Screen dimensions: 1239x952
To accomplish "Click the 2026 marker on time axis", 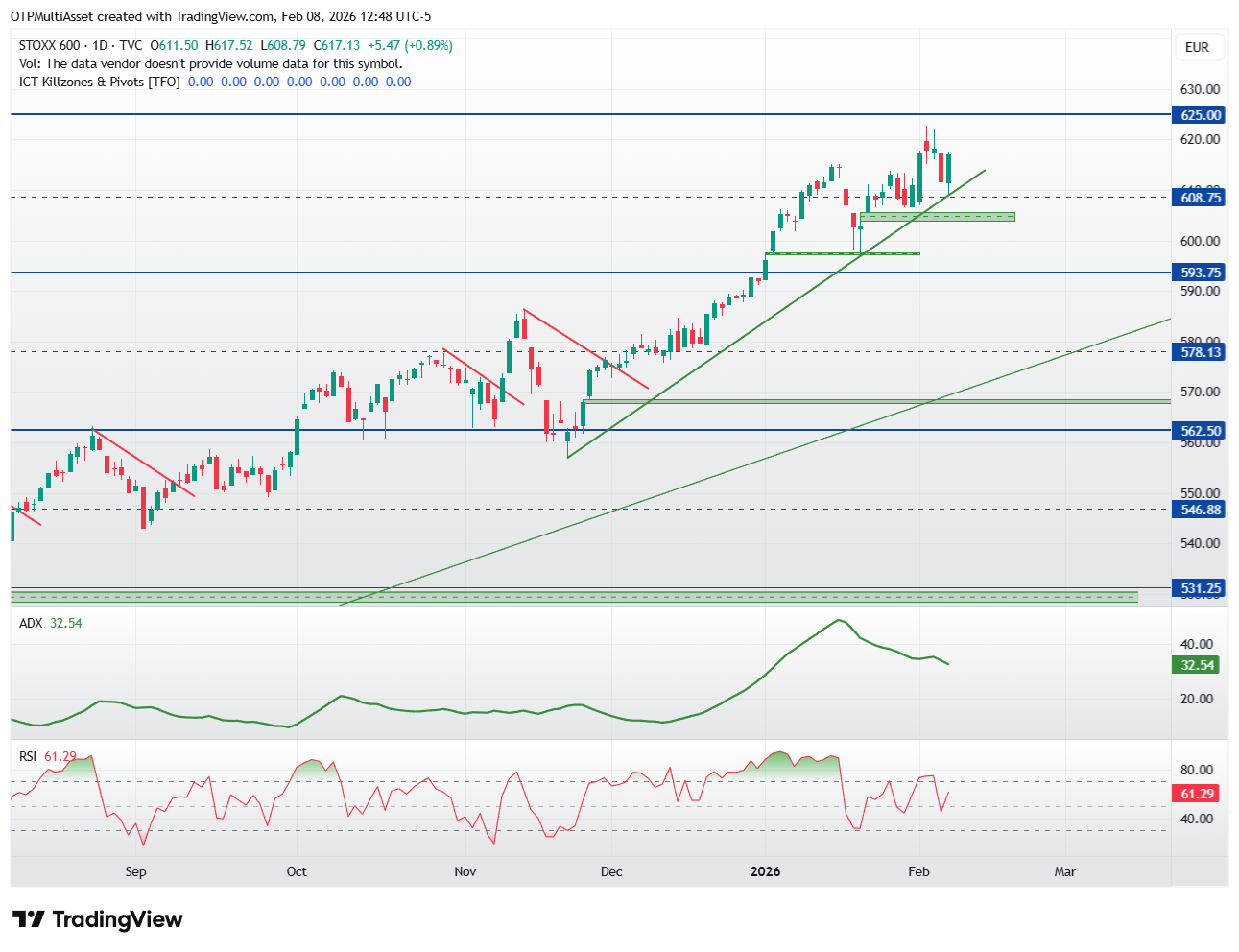I will tap(765, 871).
